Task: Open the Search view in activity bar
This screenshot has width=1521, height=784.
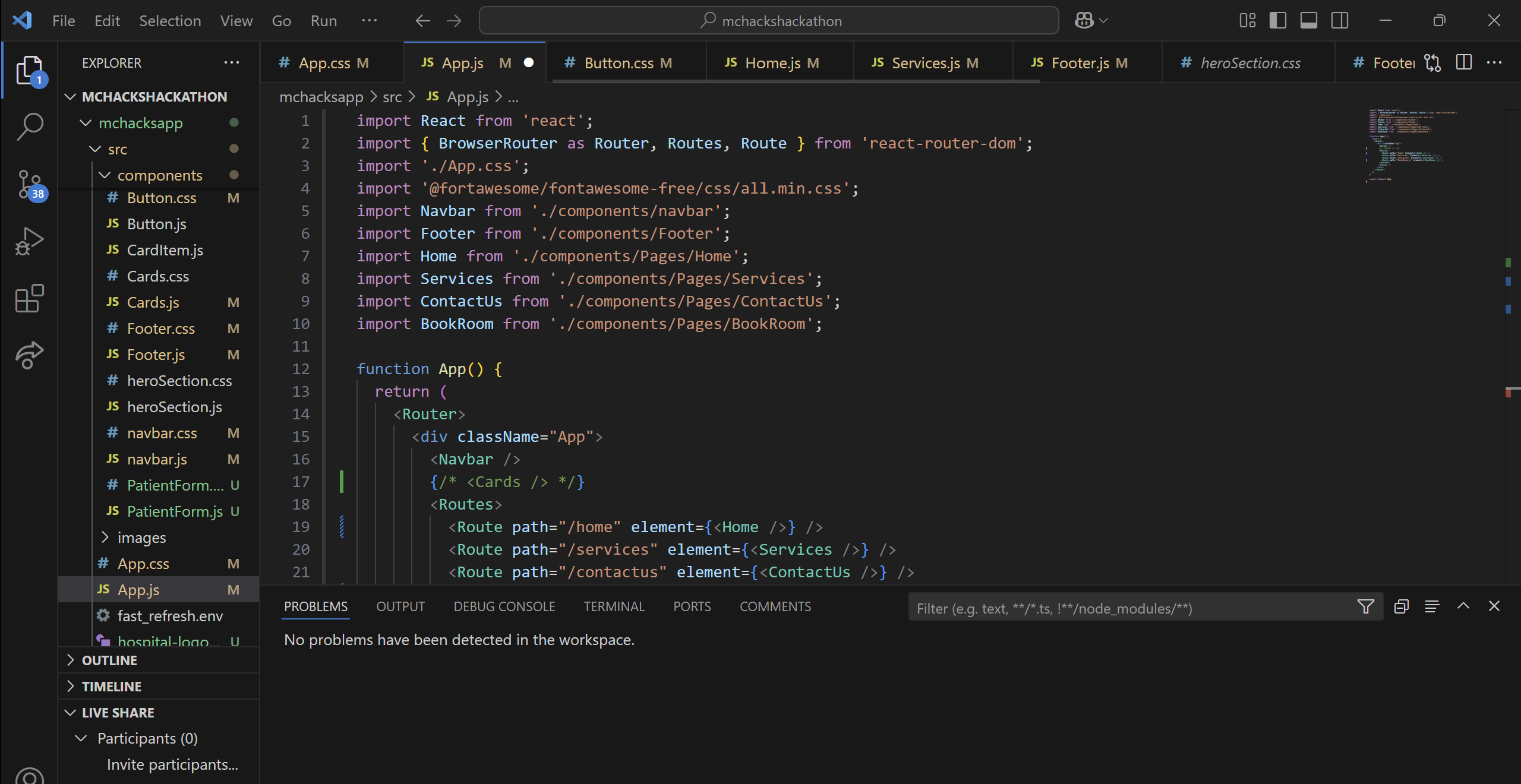Action: (30, 126)
